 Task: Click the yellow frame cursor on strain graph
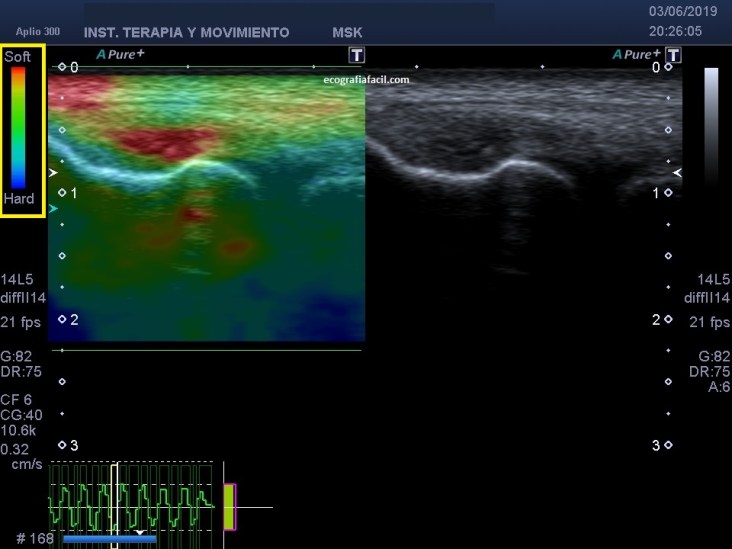coord(115,505)
